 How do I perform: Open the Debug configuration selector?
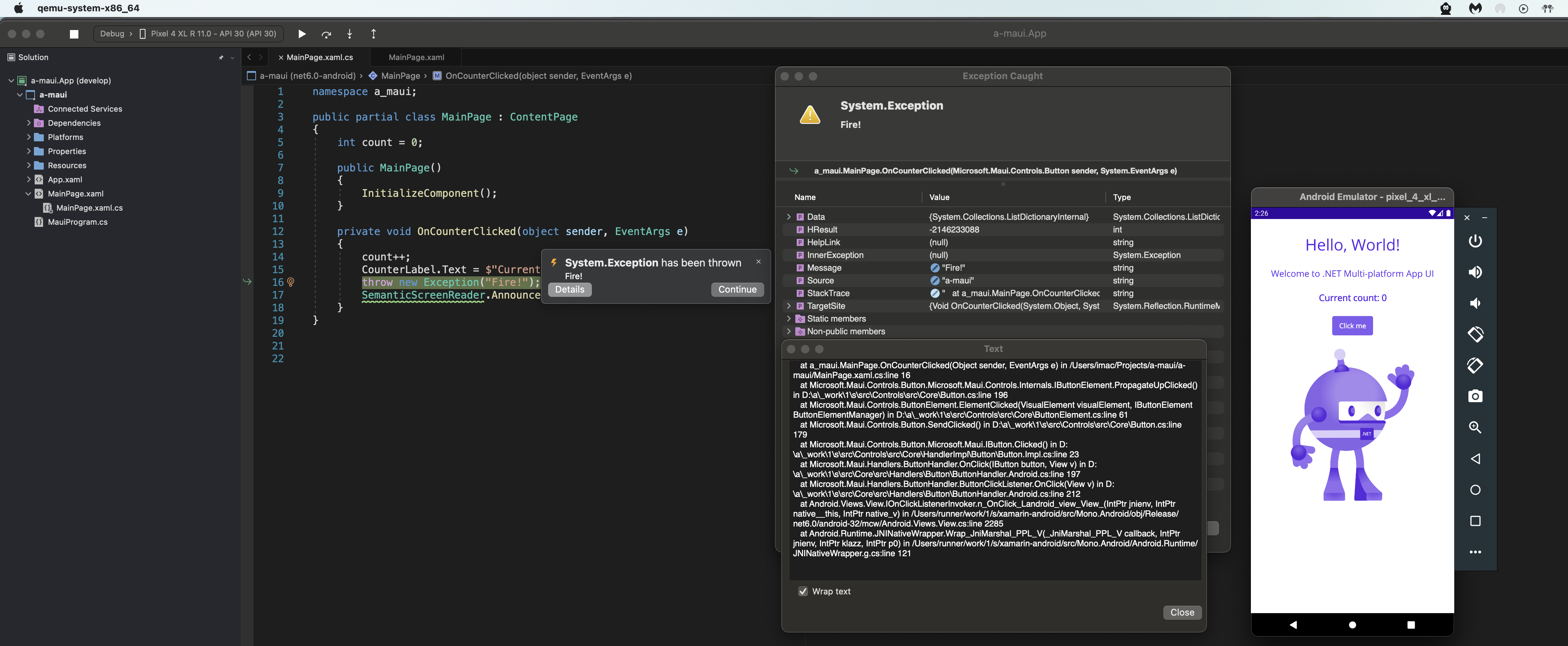click(113, 34)
